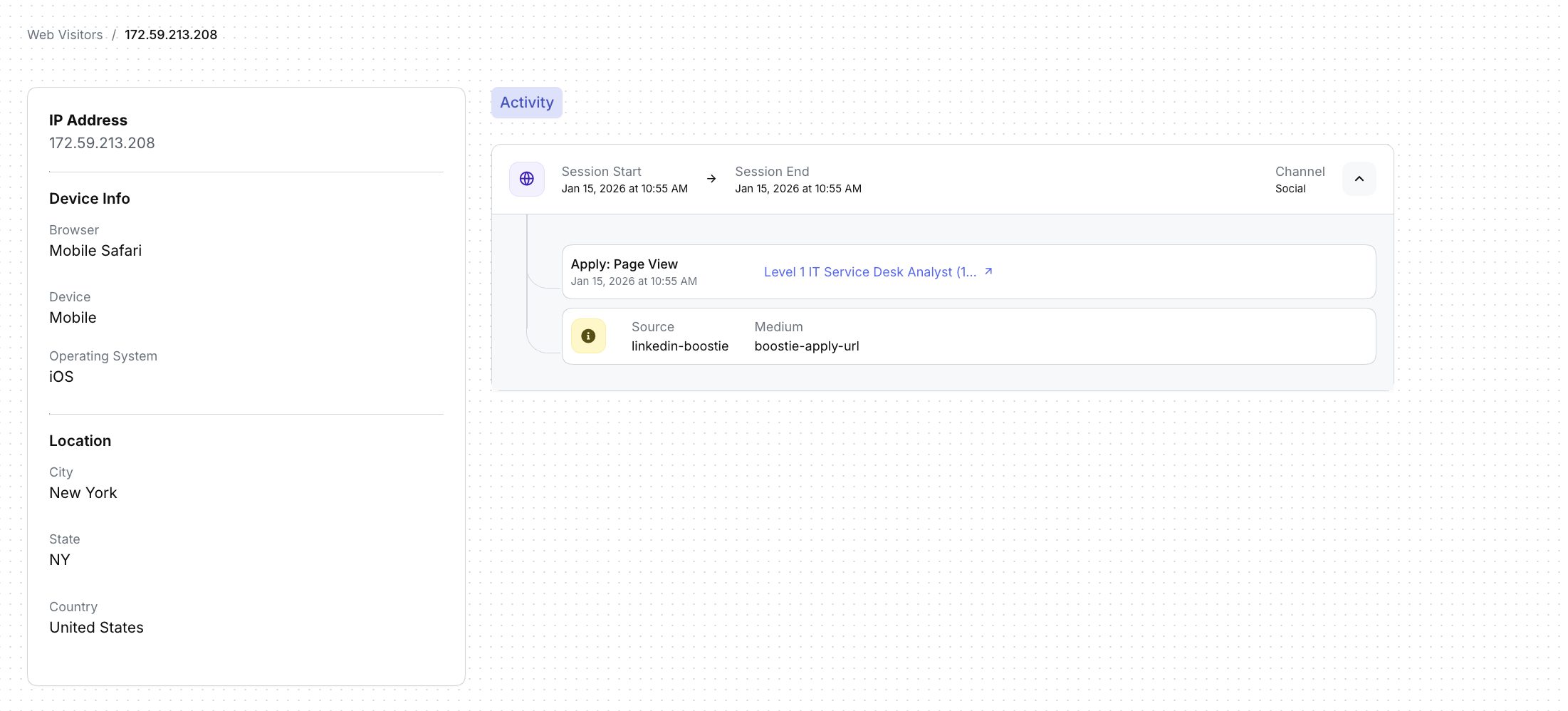
Task: Switch to the Activity tab
Action: pyautogui.click(x=526, y=103)
